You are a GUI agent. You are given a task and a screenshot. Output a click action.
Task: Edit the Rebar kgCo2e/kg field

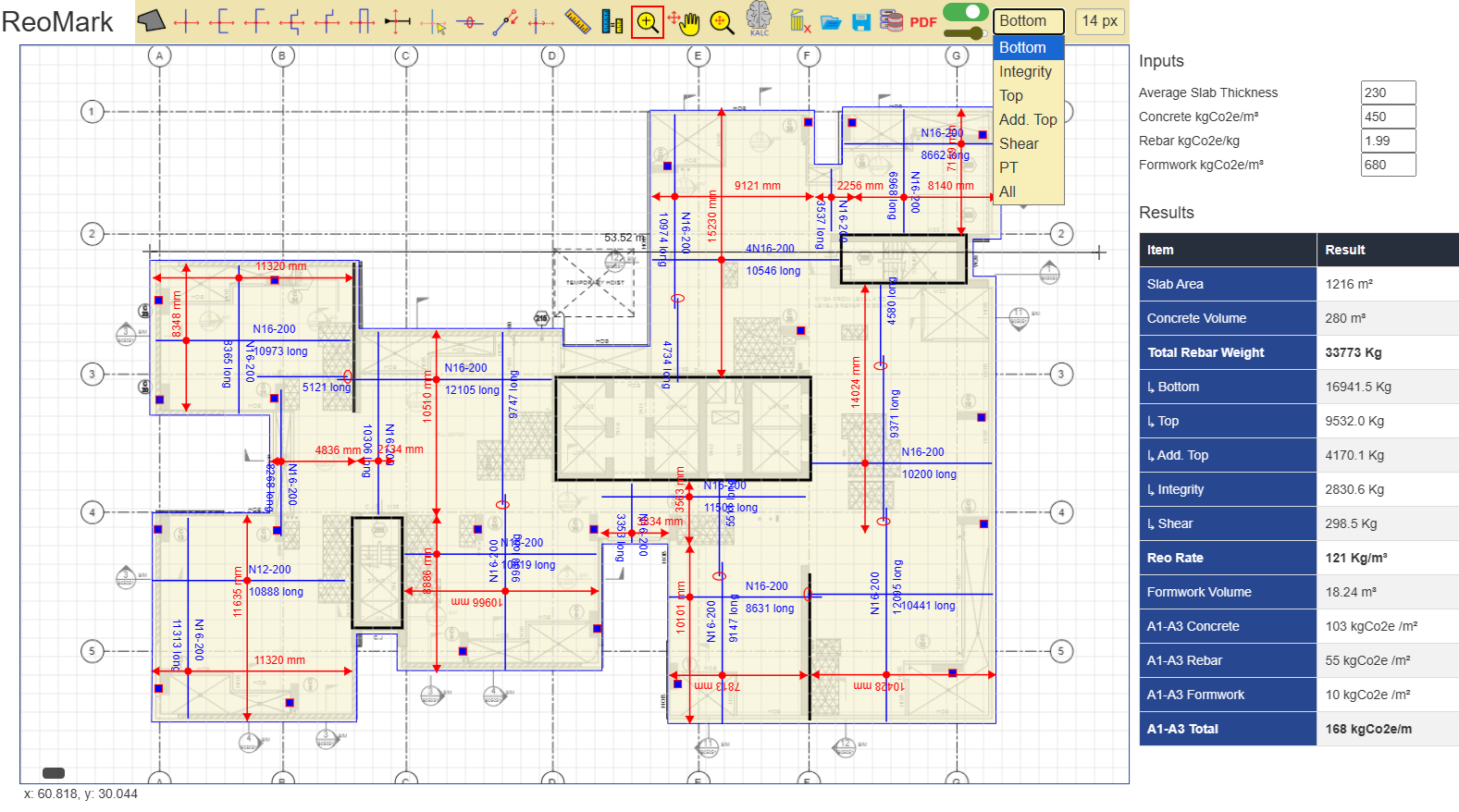pyautogui.click(x=1388, y=141)
